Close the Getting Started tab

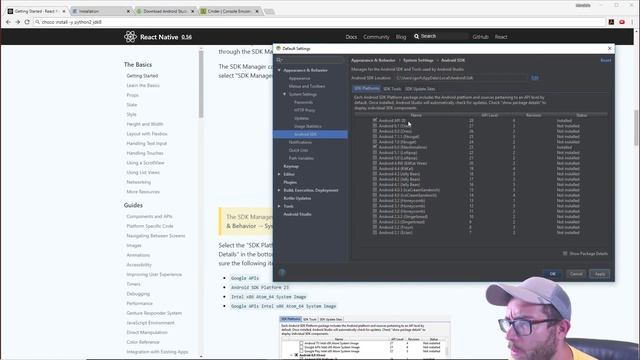coord(64,11)
